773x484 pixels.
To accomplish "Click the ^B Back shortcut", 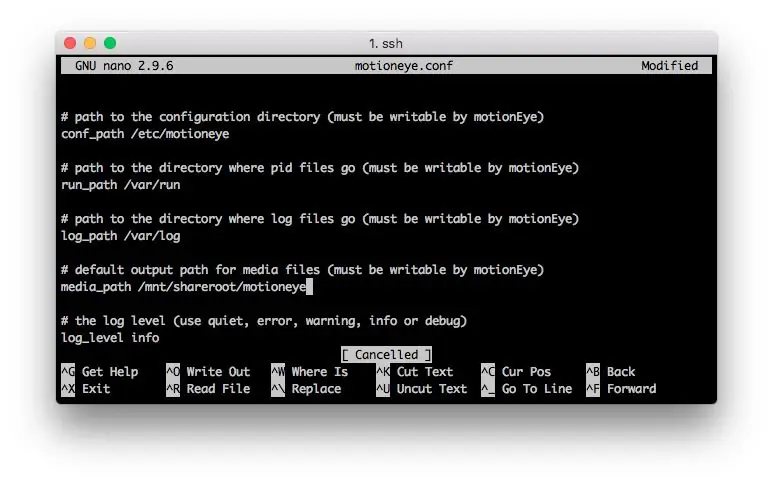I will pos(611,372).
